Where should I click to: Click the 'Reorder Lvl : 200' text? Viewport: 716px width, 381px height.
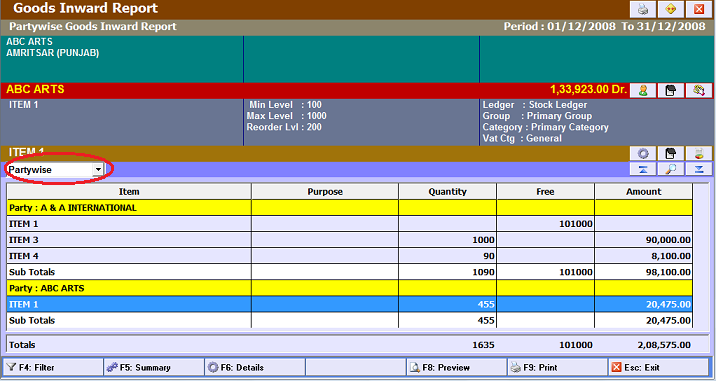284,127
